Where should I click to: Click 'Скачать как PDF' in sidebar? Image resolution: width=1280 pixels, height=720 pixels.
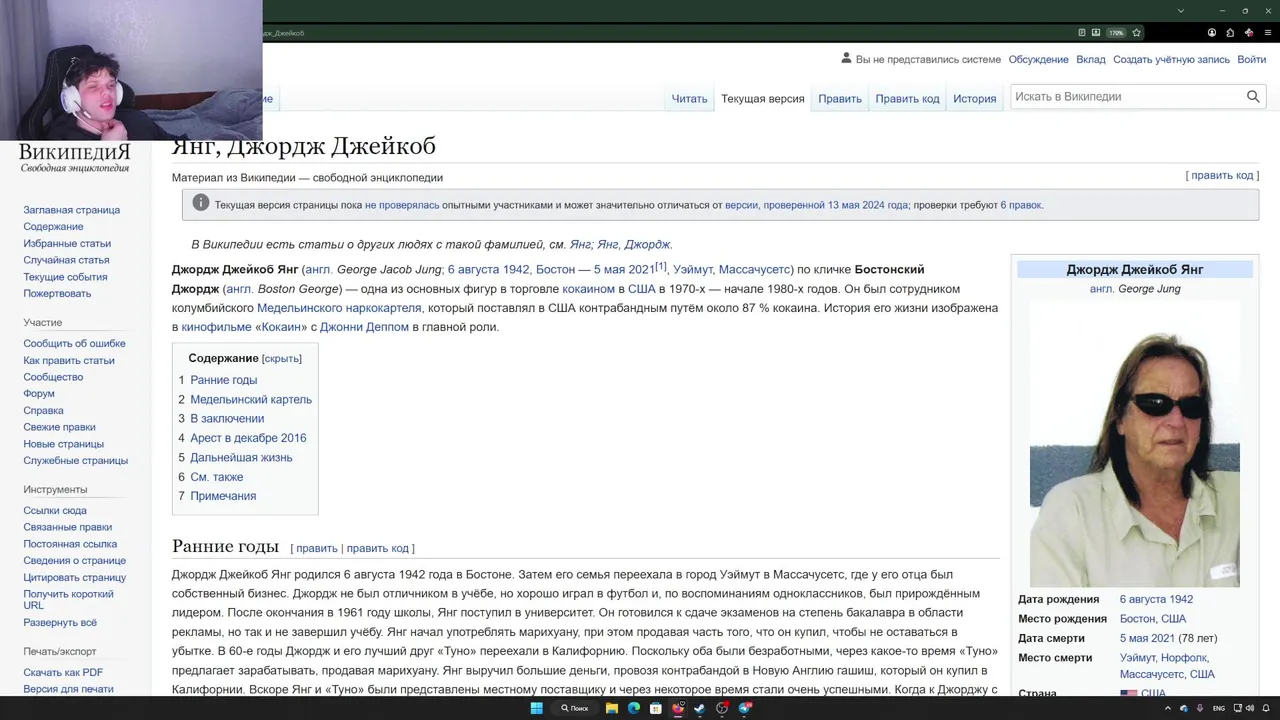(x=63, y=672)
